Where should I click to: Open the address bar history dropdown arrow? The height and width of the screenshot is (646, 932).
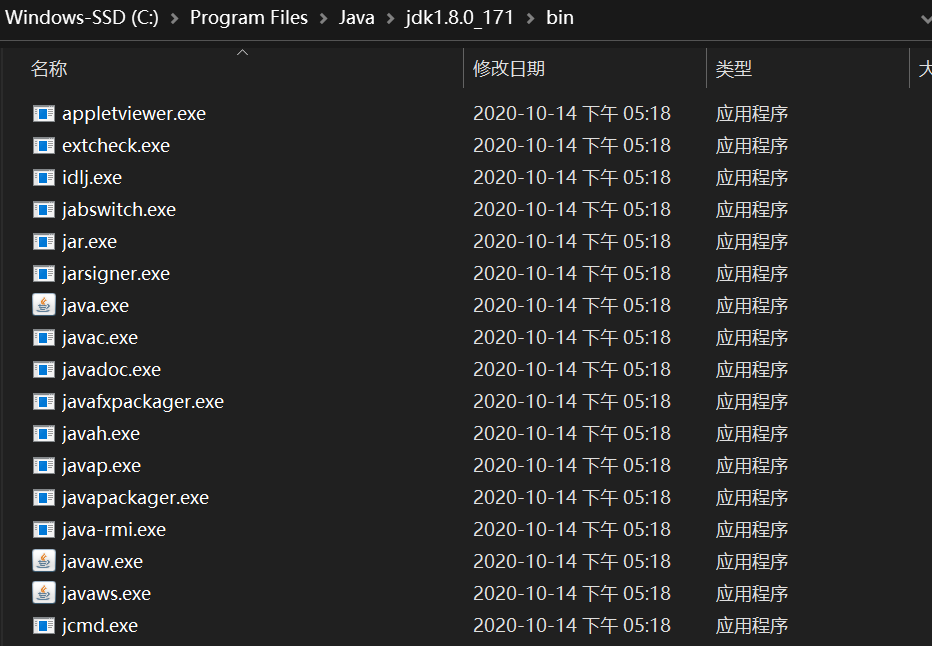pyautogui.click(x=925, y=18)
